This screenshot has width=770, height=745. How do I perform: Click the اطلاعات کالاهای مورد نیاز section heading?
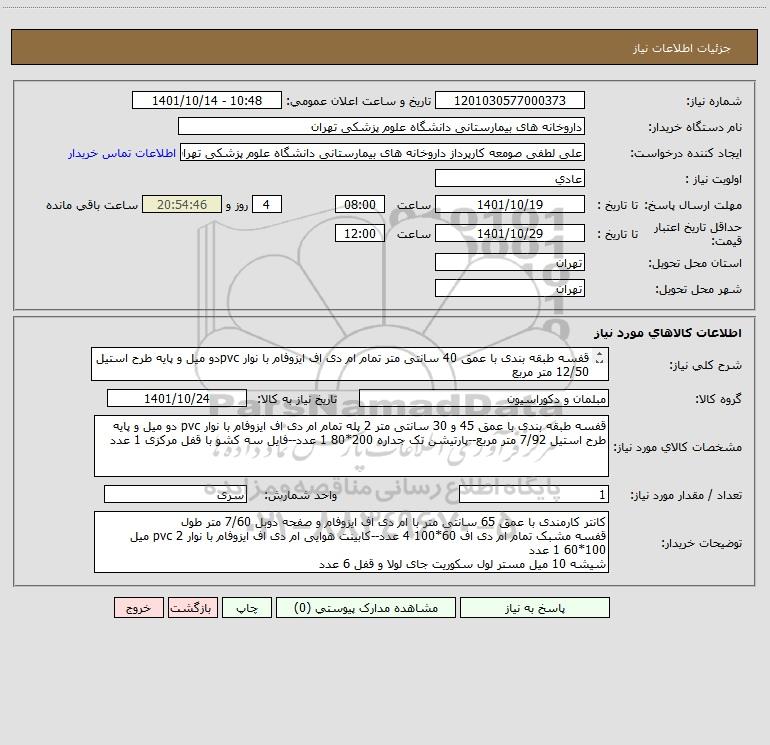click(x=668, y=333)
